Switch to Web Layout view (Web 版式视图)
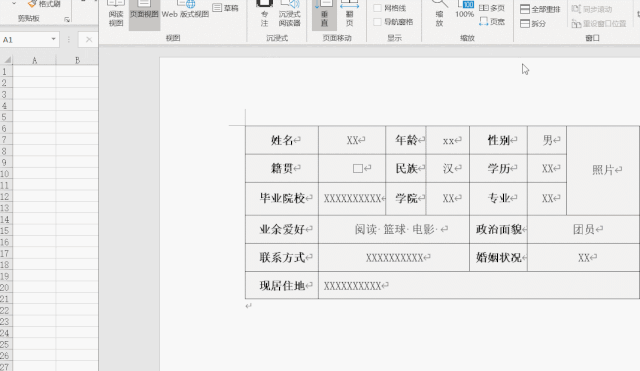Viewport: 640px width, 371px height. click(x=185, y=10)
